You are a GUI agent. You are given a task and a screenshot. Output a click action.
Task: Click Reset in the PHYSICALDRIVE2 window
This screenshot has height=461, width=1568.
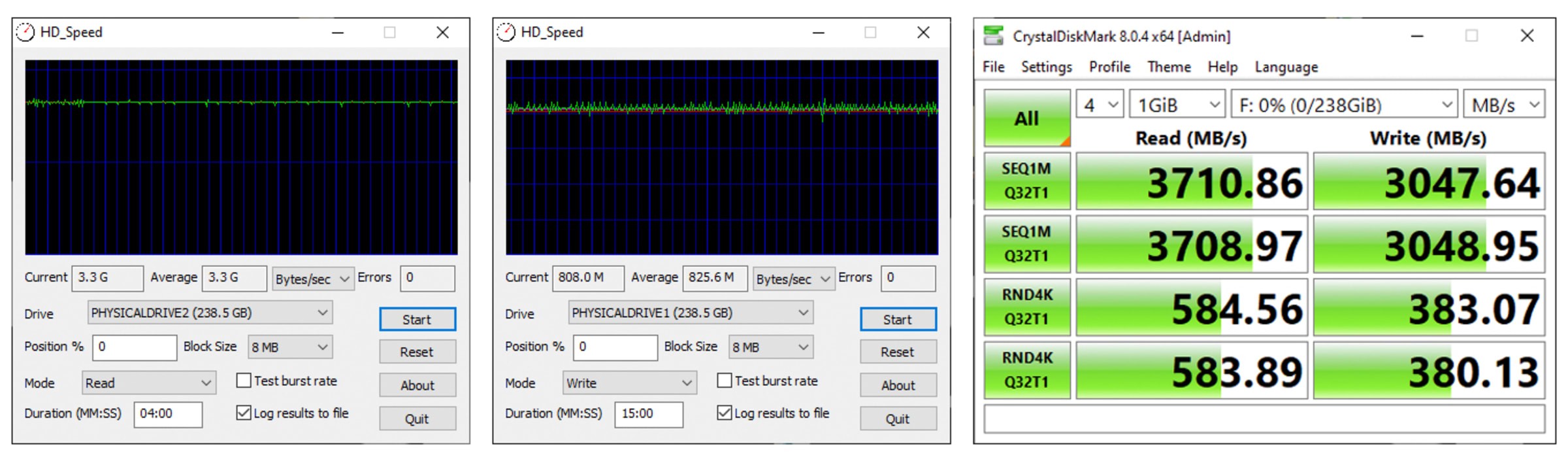(x=417, y=352)
